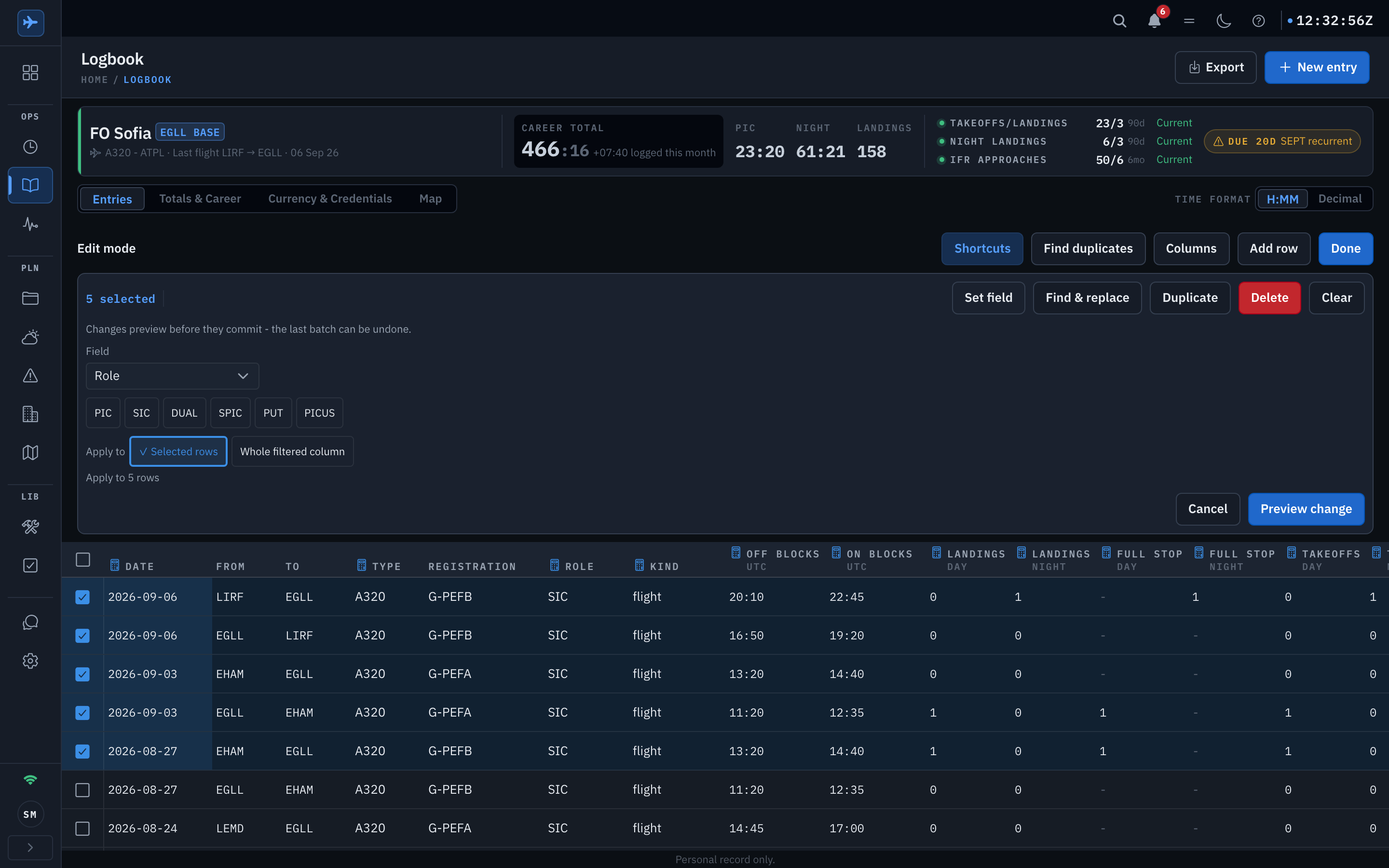1389x868 pixels.
Task: Choose Selected rows apply option
Action: [x=178, y=451]
